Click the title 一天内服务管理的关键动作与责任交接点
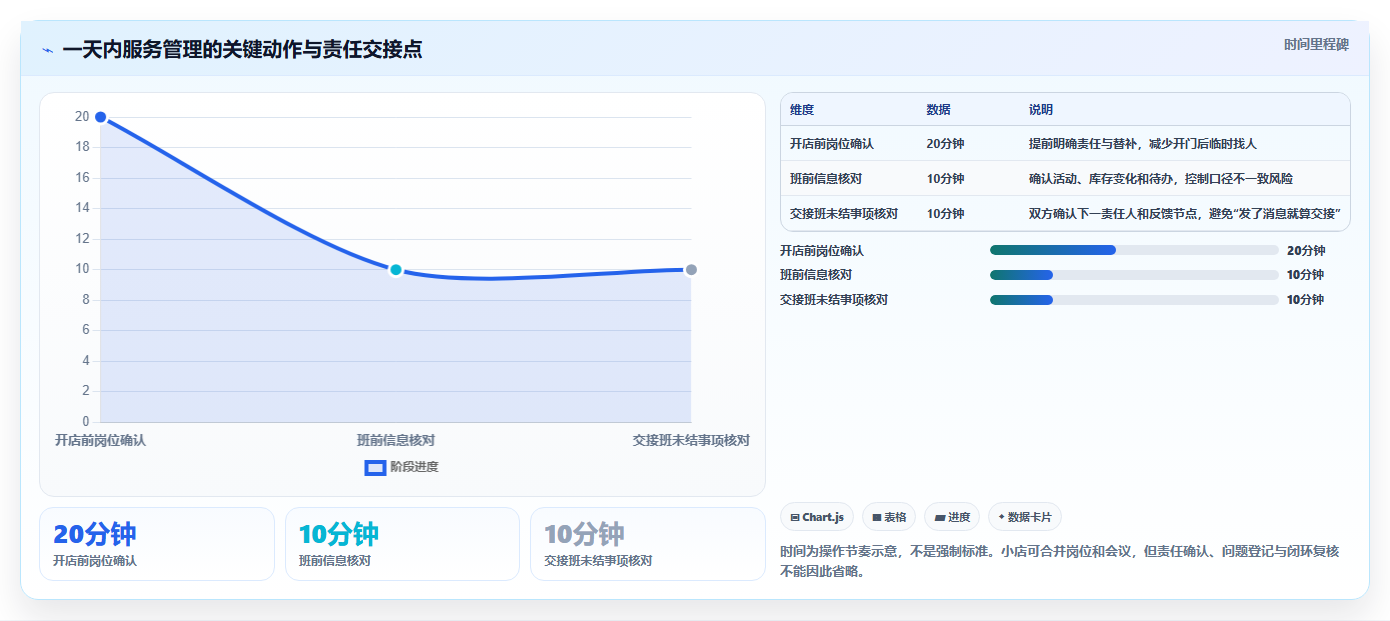The image size is (1390, 621). click(242, 50)
